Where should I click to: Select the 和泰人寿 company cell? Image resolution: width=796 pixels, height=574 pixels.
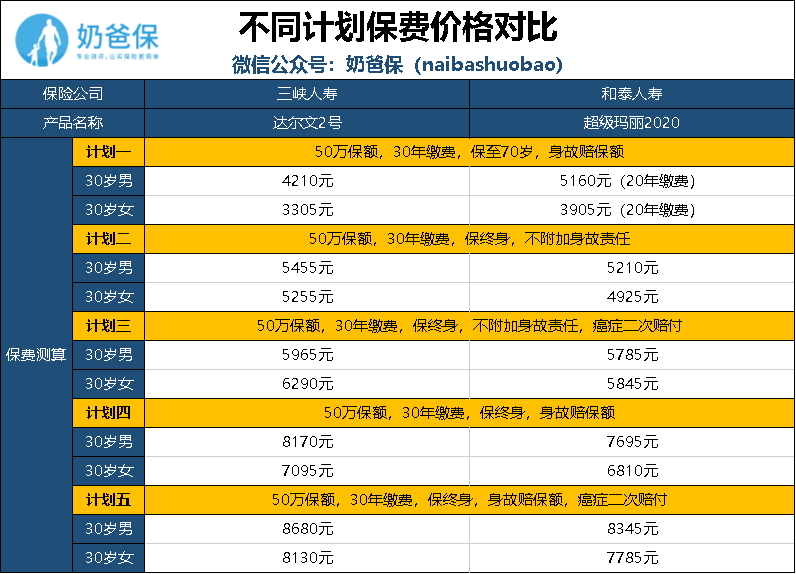(632, 94)
